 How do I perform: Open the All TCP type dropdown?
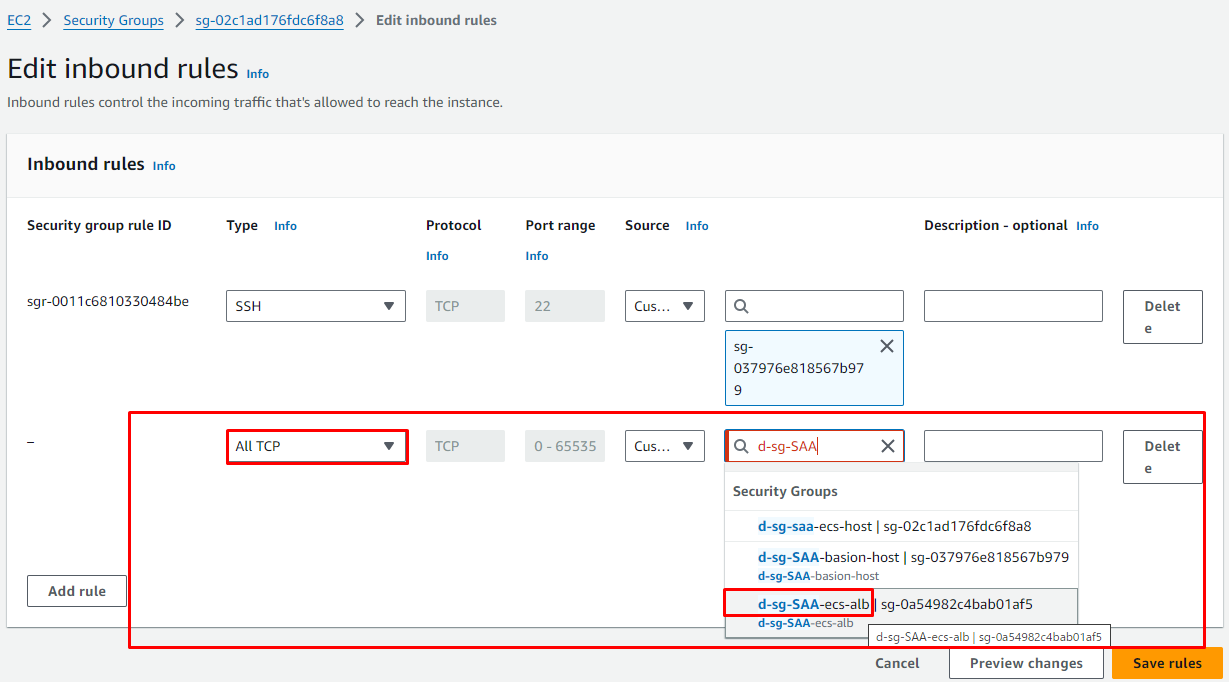coord(316,446)
